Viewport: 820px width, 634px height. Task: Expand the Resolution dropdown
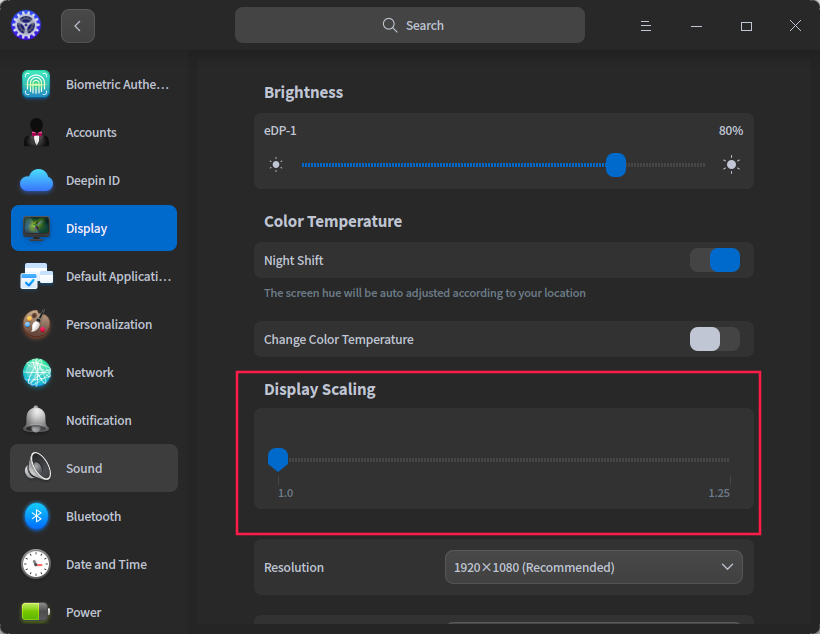[593, 567]
